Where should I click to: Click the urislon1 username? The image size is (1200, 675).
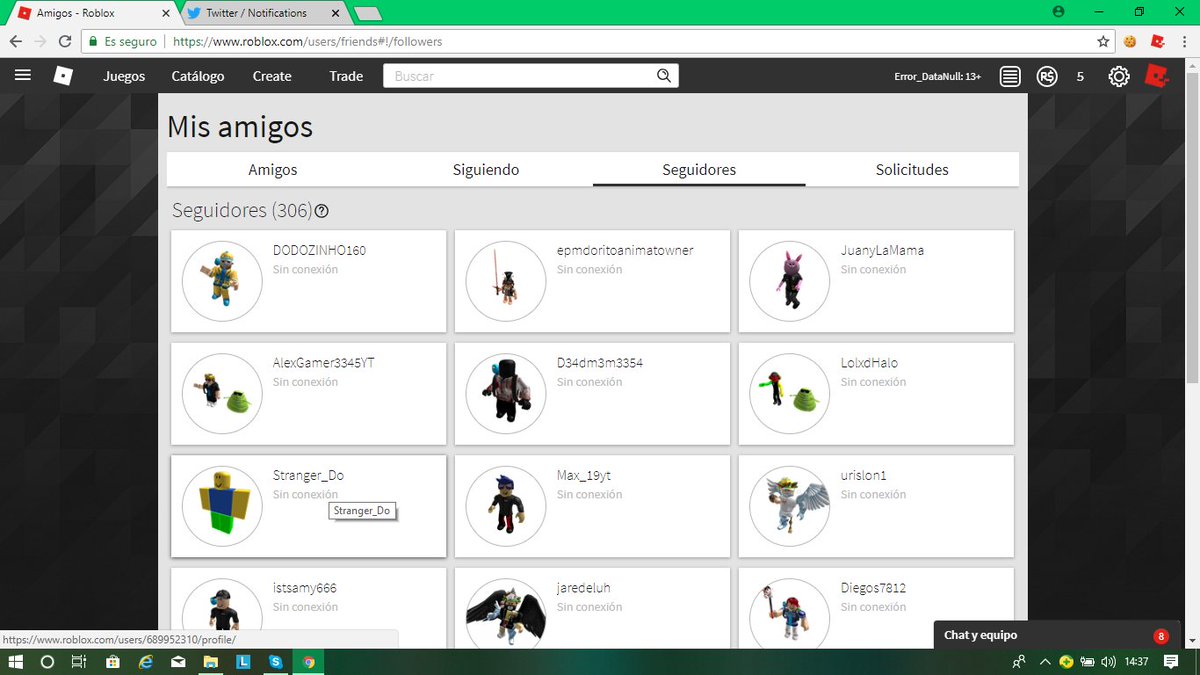pos(864,475)
